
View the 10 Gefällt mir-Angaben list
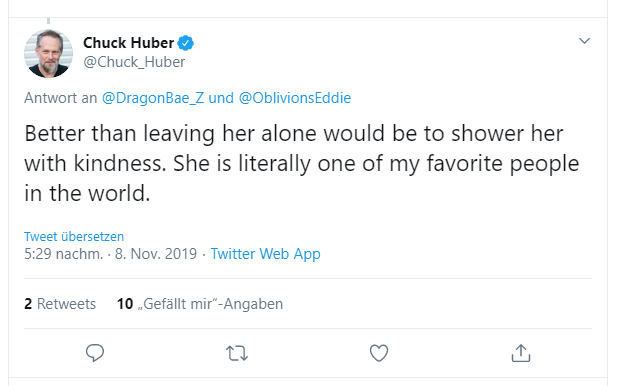point(200,304)
